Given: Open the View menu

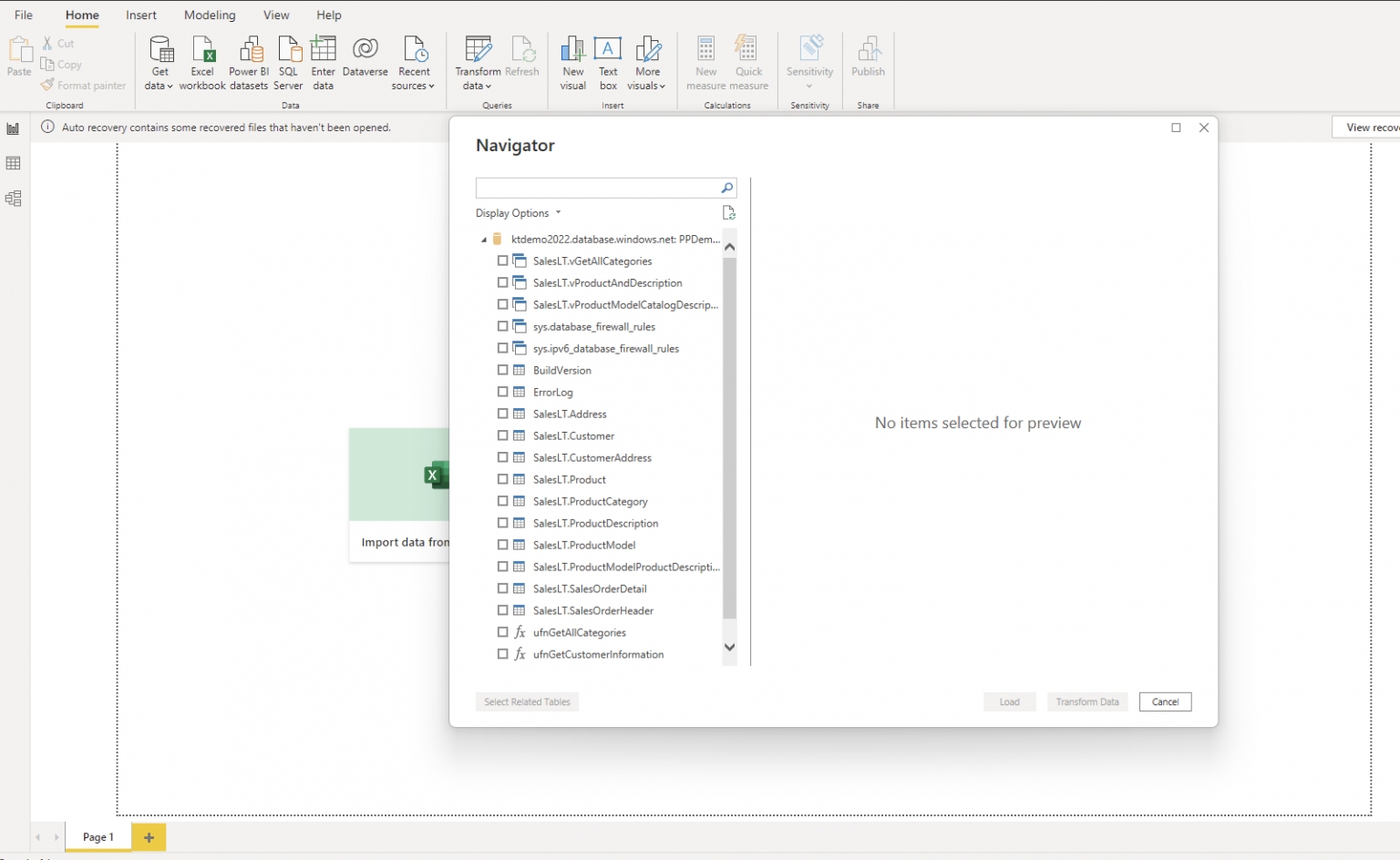Looking at the screenshot, I should click(x=276, y=15).
